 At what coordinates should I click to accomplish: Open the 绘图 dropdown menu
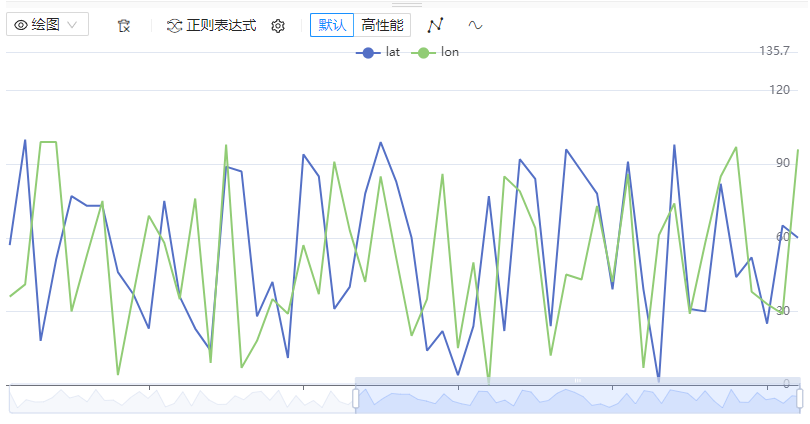tap(47, 25)
